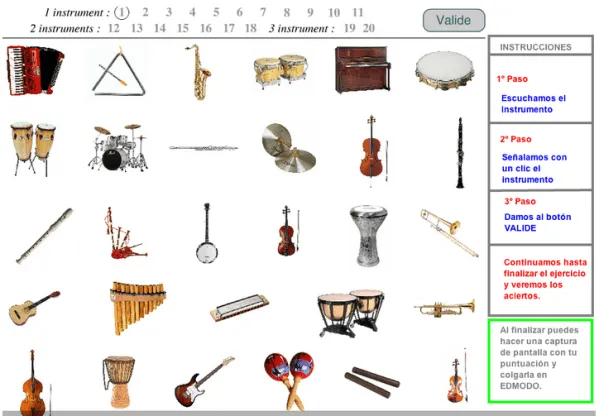The image size is (599, 416).
Task: Click 'Damos al botón VALIDE' text
Action: click(x=537, y=222)
